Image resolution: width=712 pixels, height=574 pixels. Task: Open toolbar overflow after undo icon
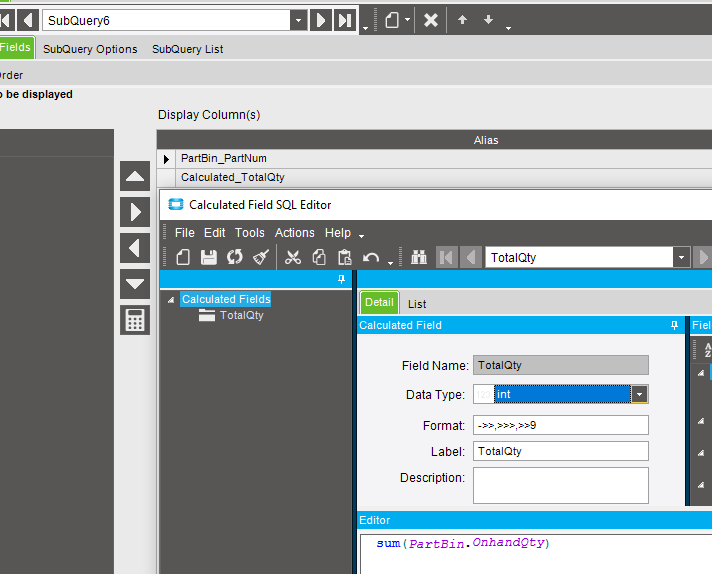coord(391,263)
